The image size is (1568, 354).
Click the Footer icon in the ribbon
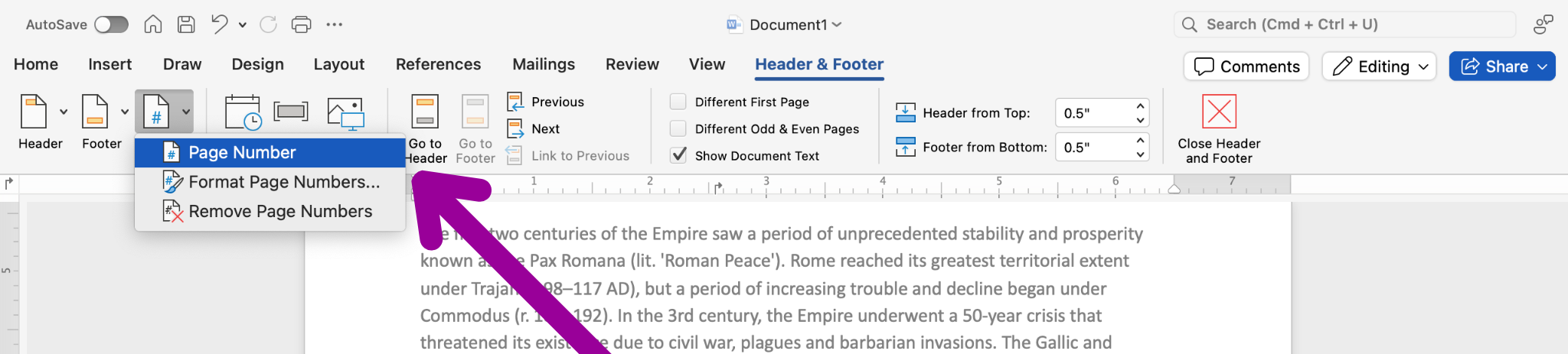(x=96, y=112)
